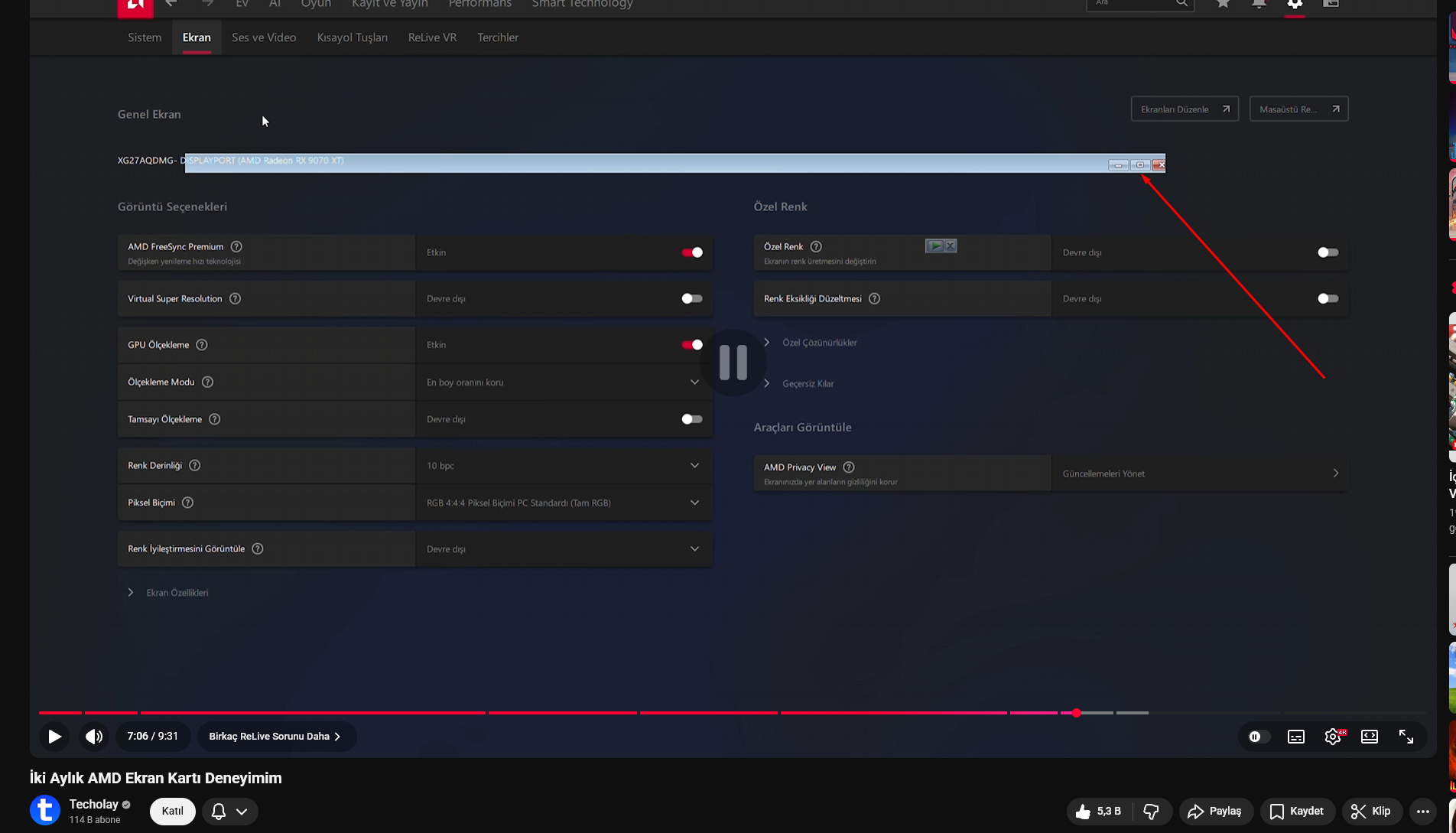Expand Geçersiz Kılar section
This screenshot has height=833, width=1456.
(x=799, y=383)
